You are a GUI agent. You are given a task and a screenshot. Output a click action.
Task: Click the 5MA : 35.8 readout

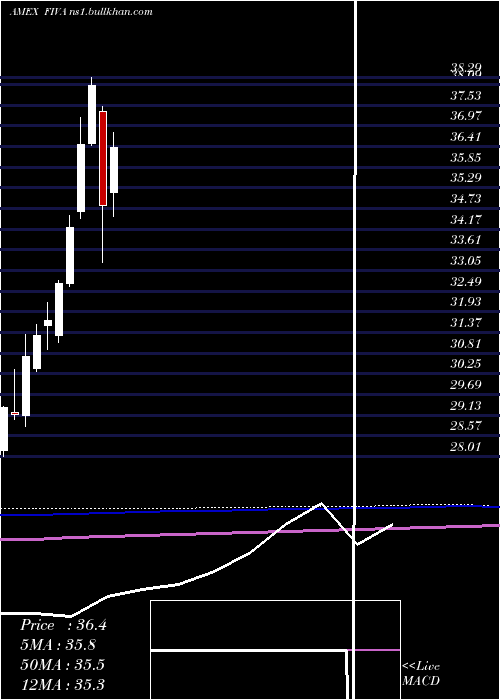pos(58,645)
